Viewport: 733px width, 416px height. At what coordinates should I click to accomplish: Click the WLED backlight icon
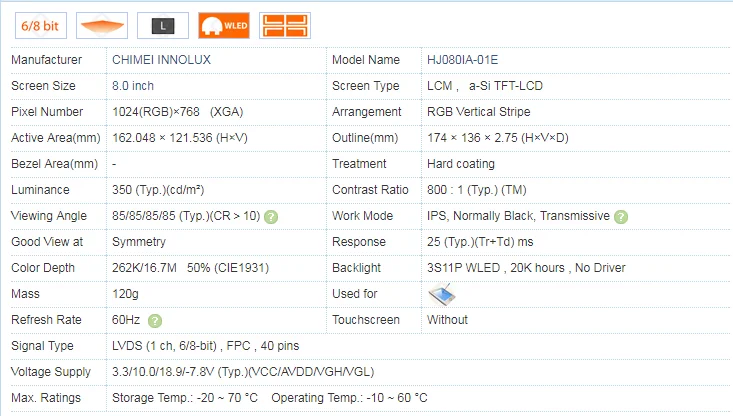tap(224, 25)
